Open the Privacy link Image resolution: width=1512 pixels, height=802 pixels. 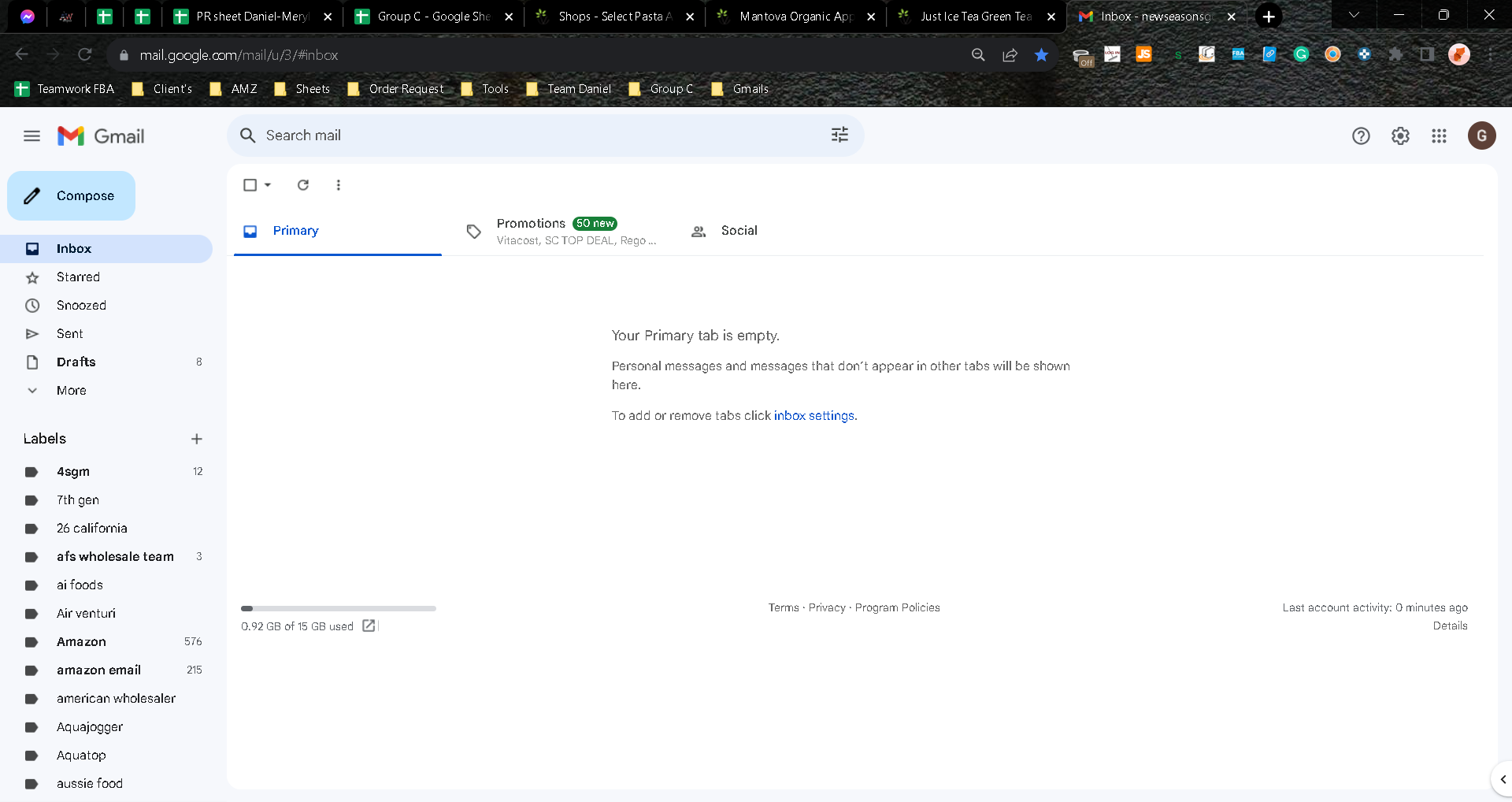tap(827, 607)
